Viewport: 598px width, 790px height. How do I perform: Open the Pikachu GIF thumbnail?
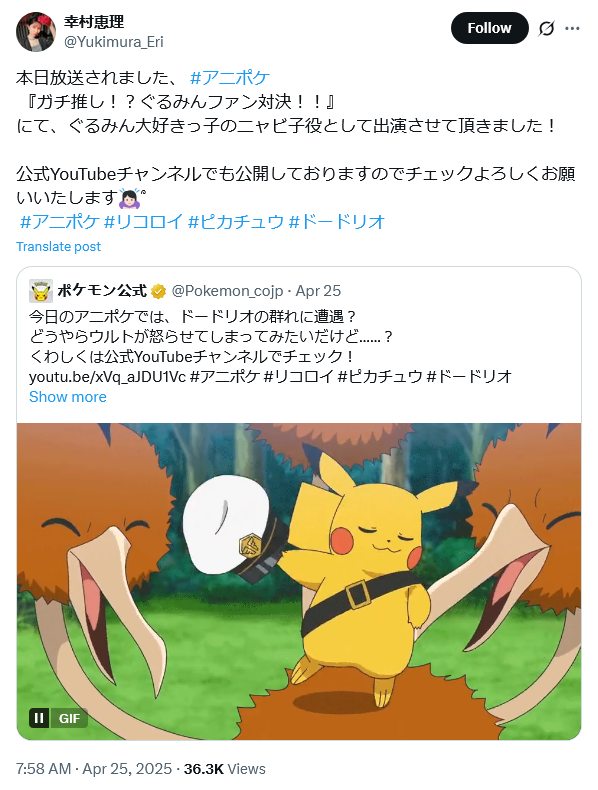point(299,581)
